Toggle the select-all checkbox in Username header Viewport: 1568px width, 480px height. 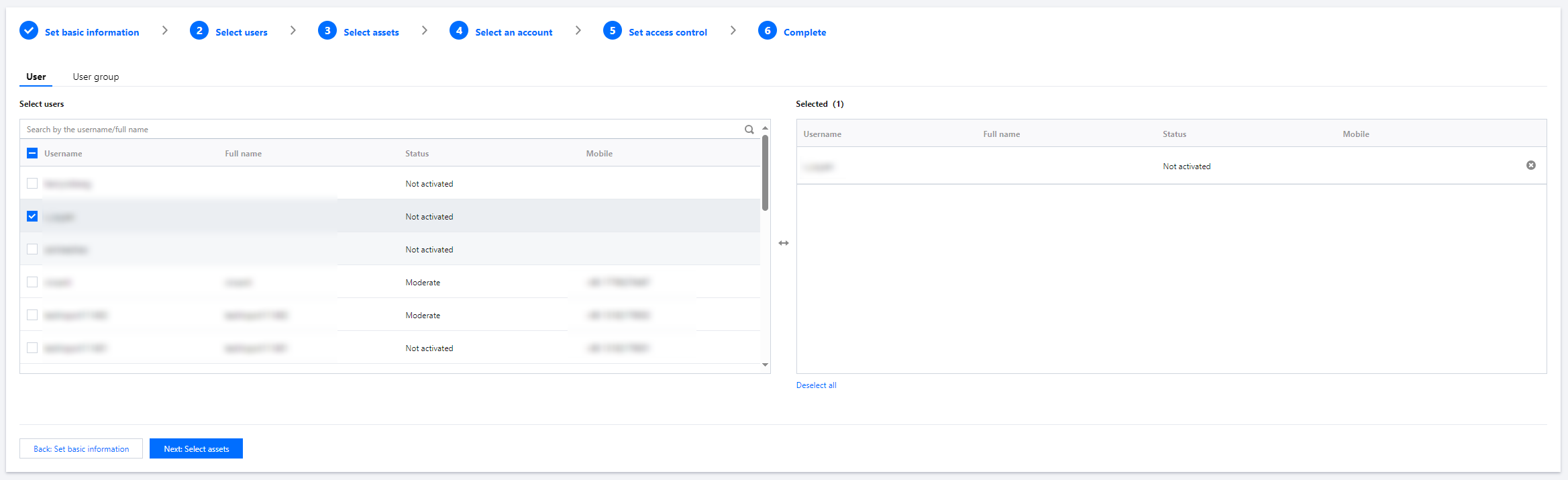(x=32, y=153)
